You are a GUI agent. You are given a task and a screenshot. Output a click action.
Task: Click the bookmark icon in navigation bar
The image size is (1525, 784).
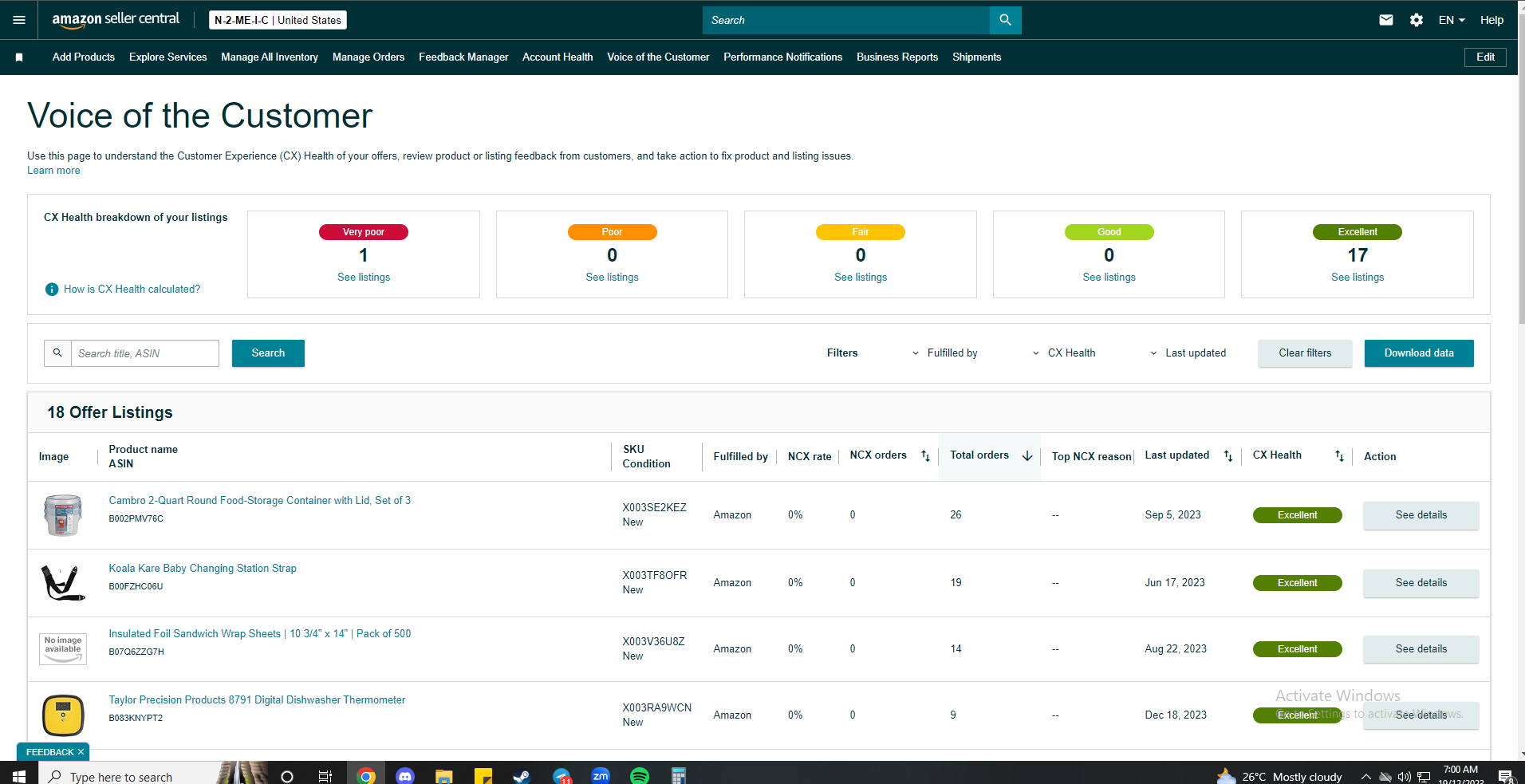19,57
